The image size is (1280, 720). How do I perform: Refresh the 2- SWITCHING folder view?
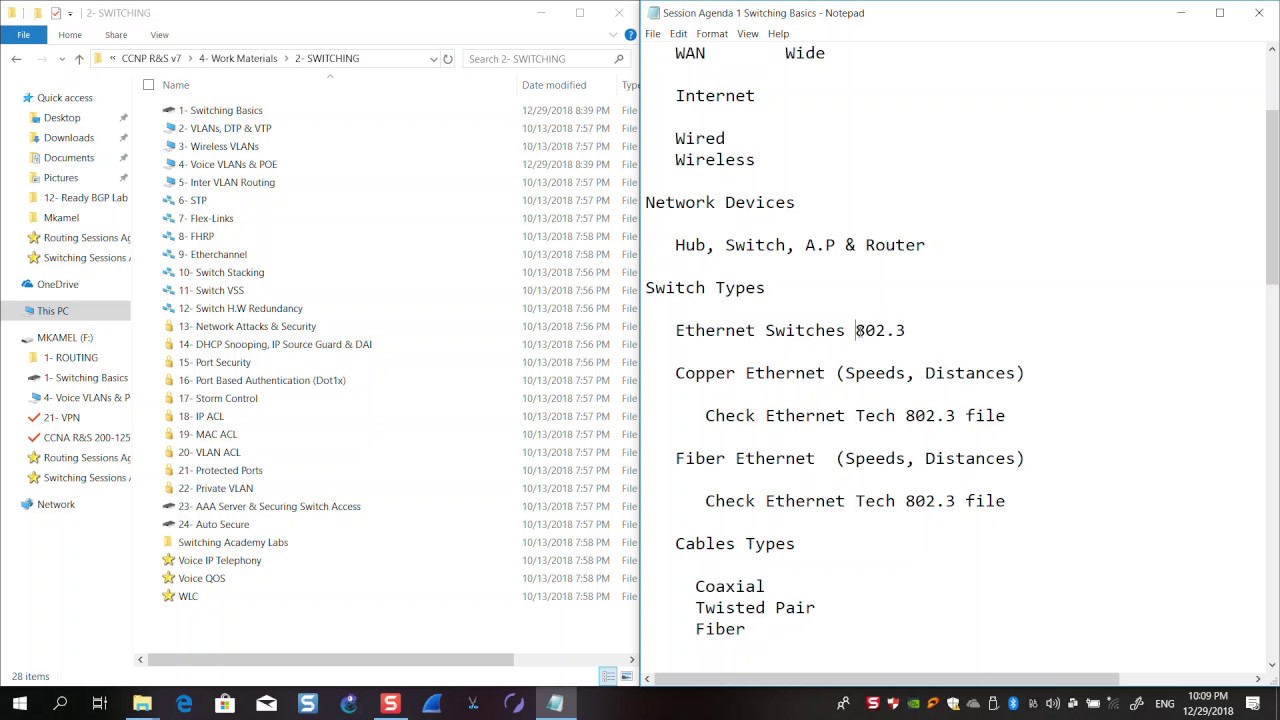click(448, 59)
